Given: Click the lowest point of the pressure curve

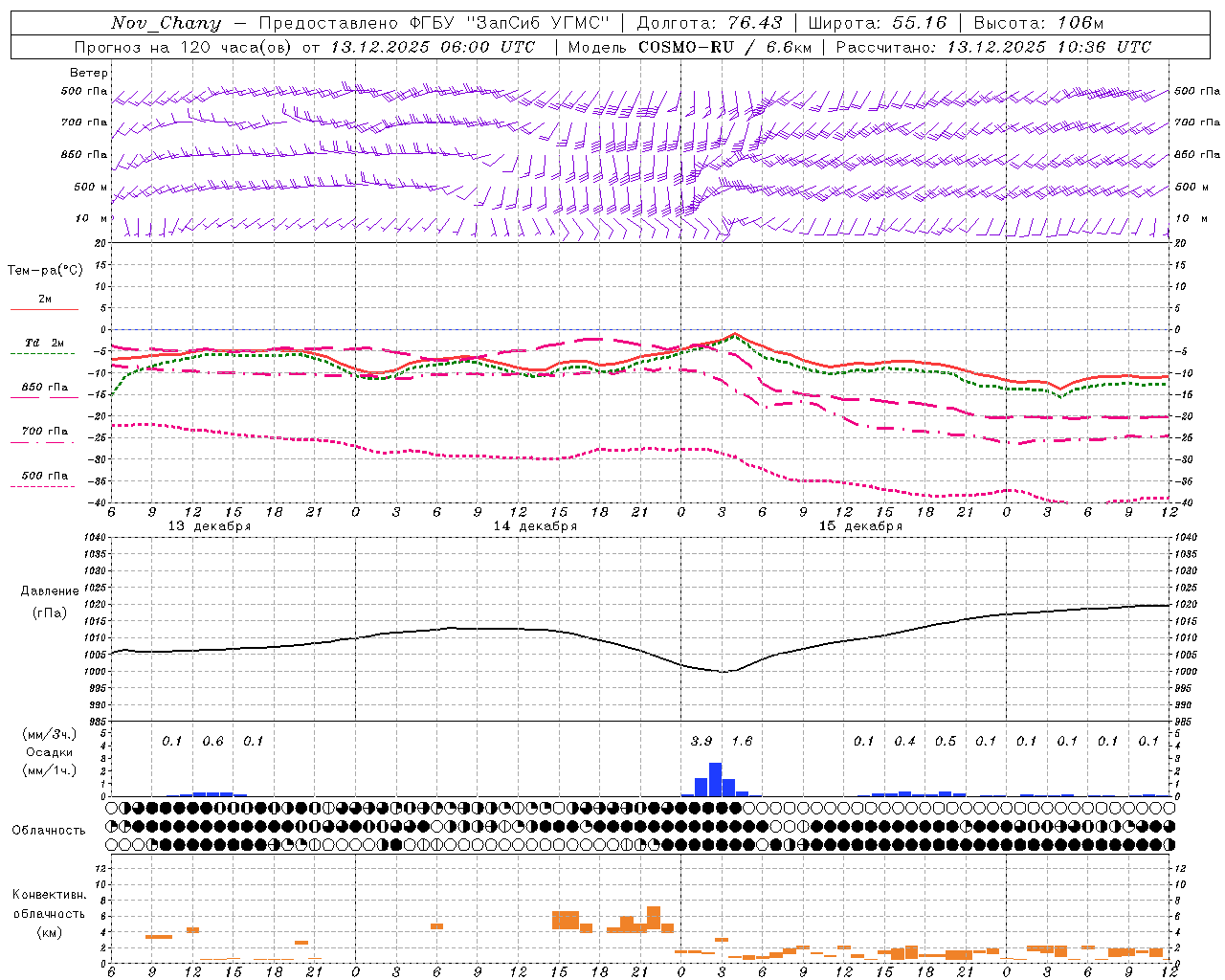Looking at the screenshot, I should [x=724, y=672].
